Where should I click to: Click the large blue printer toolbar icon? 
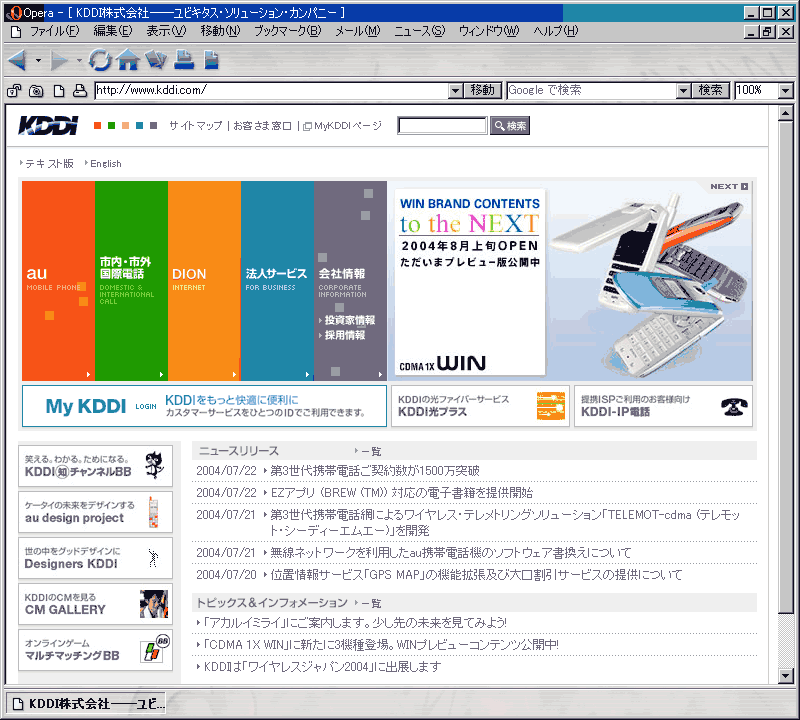click(184, 60)
